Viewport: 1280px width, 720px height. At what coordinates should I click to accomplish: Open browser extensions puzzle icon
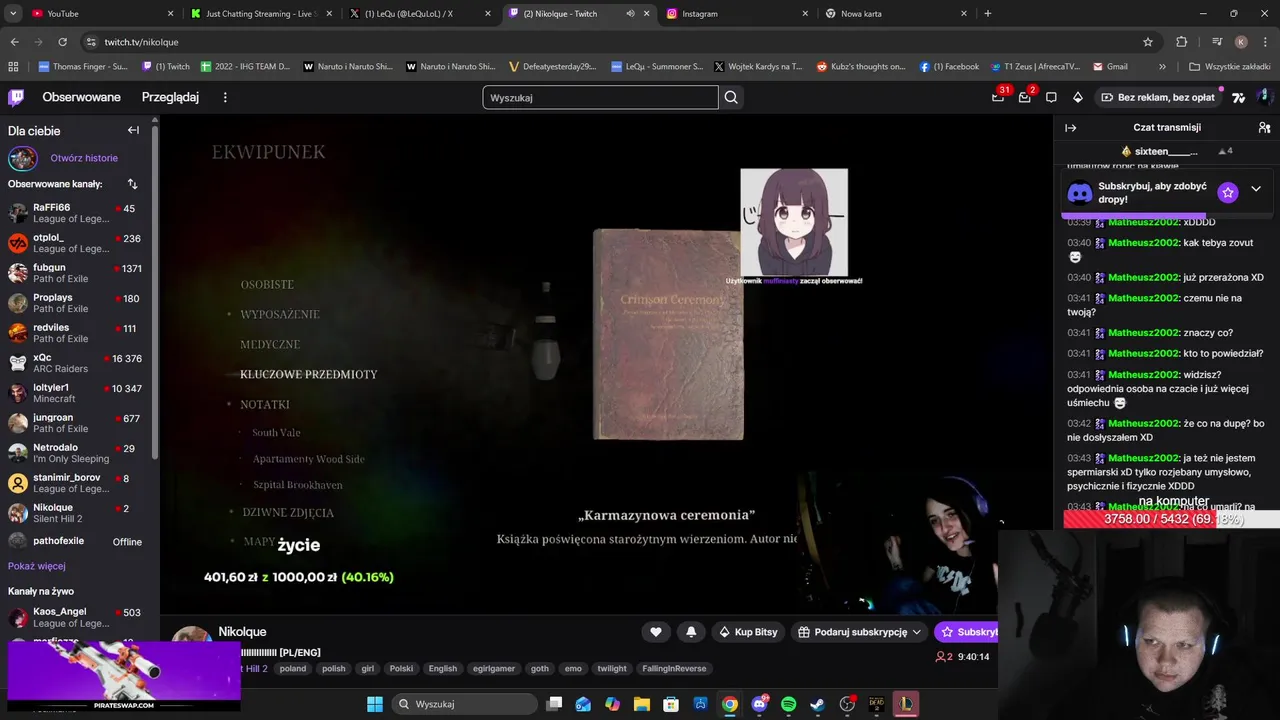pyautogui.click(x=1182, y=42)
